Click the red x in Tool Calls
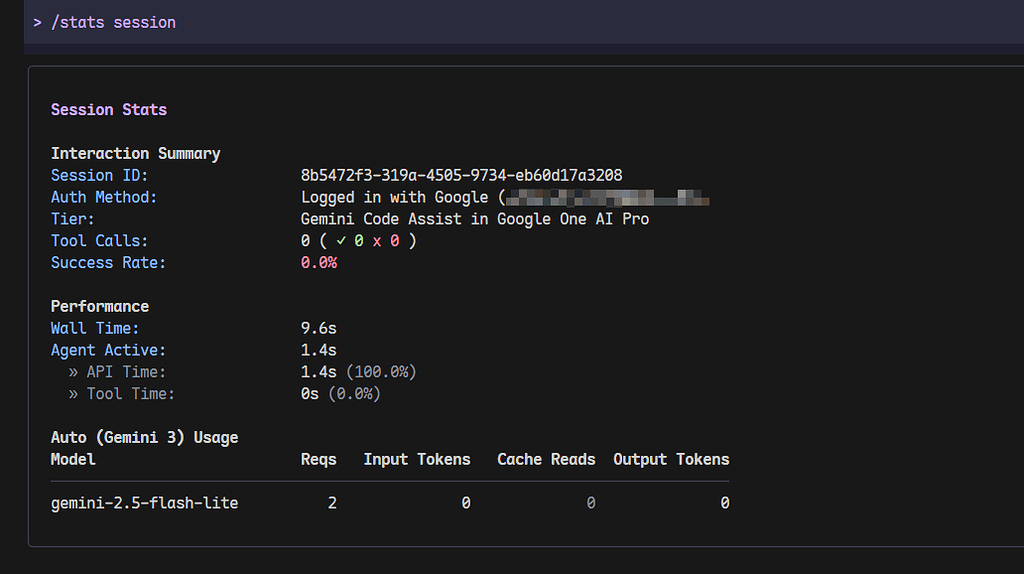Image resolution: width=1024 pixels, height=574 pixels. pos(377,242)
